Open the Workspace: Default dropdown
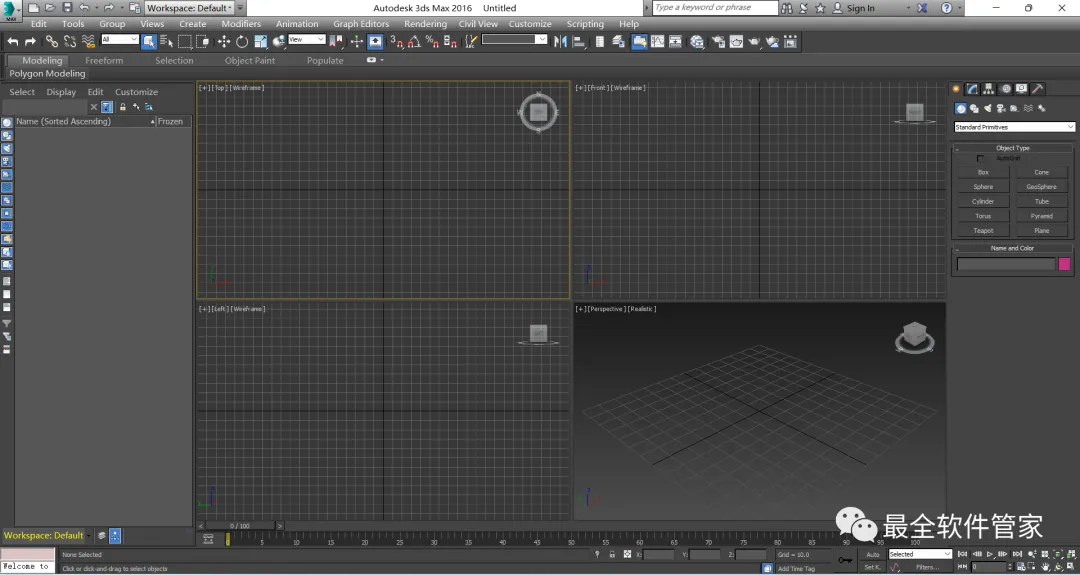 (190, 8)
